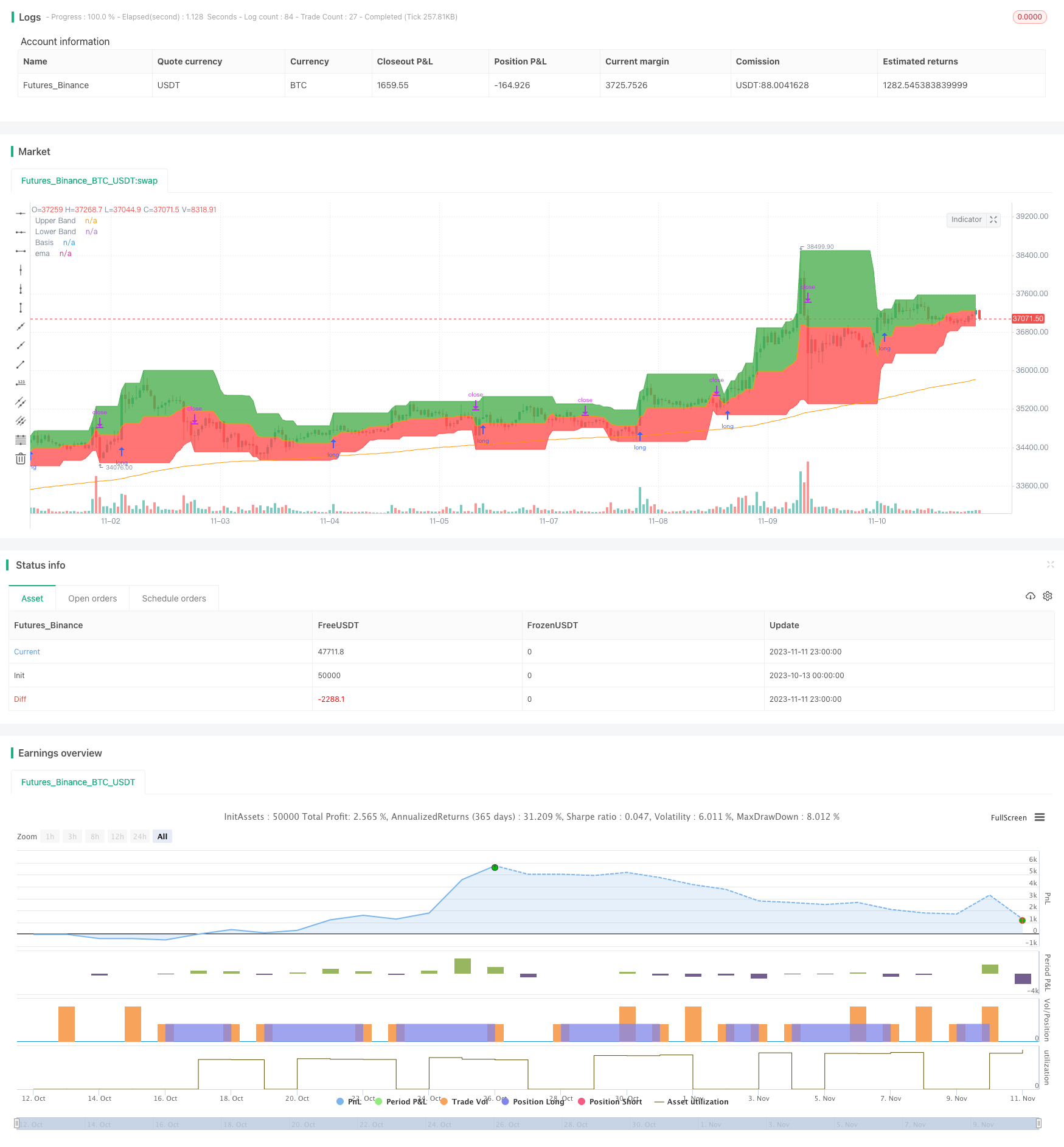Toggle the Period P&L legend series
The height and width of the screenshot is (1147, 1064).
click(x=401, y=1101)
